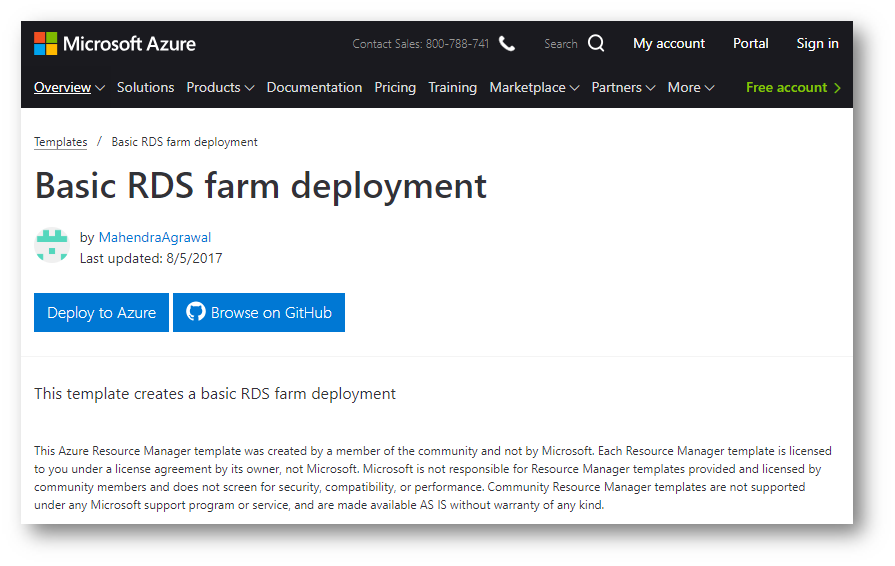This screenshot has height=566, width=895.
Task: Open the Training menu item
Action: click(453, 87)
